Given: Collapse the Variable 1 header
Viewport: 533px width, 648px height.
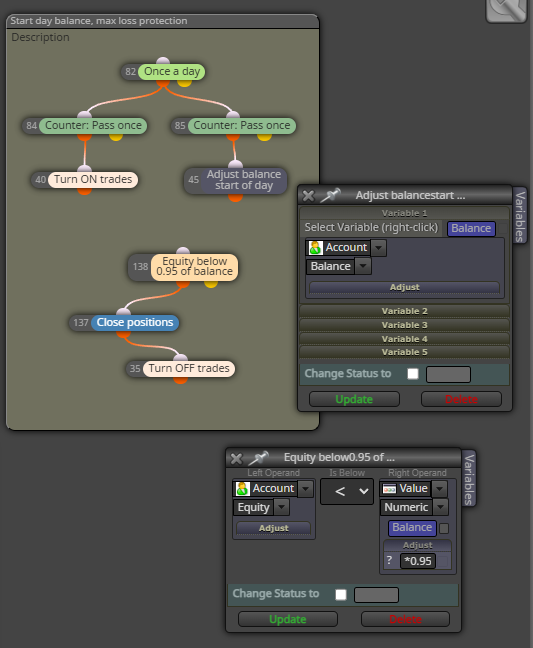Looking at the screenshot, I should [x=404, y=213].
